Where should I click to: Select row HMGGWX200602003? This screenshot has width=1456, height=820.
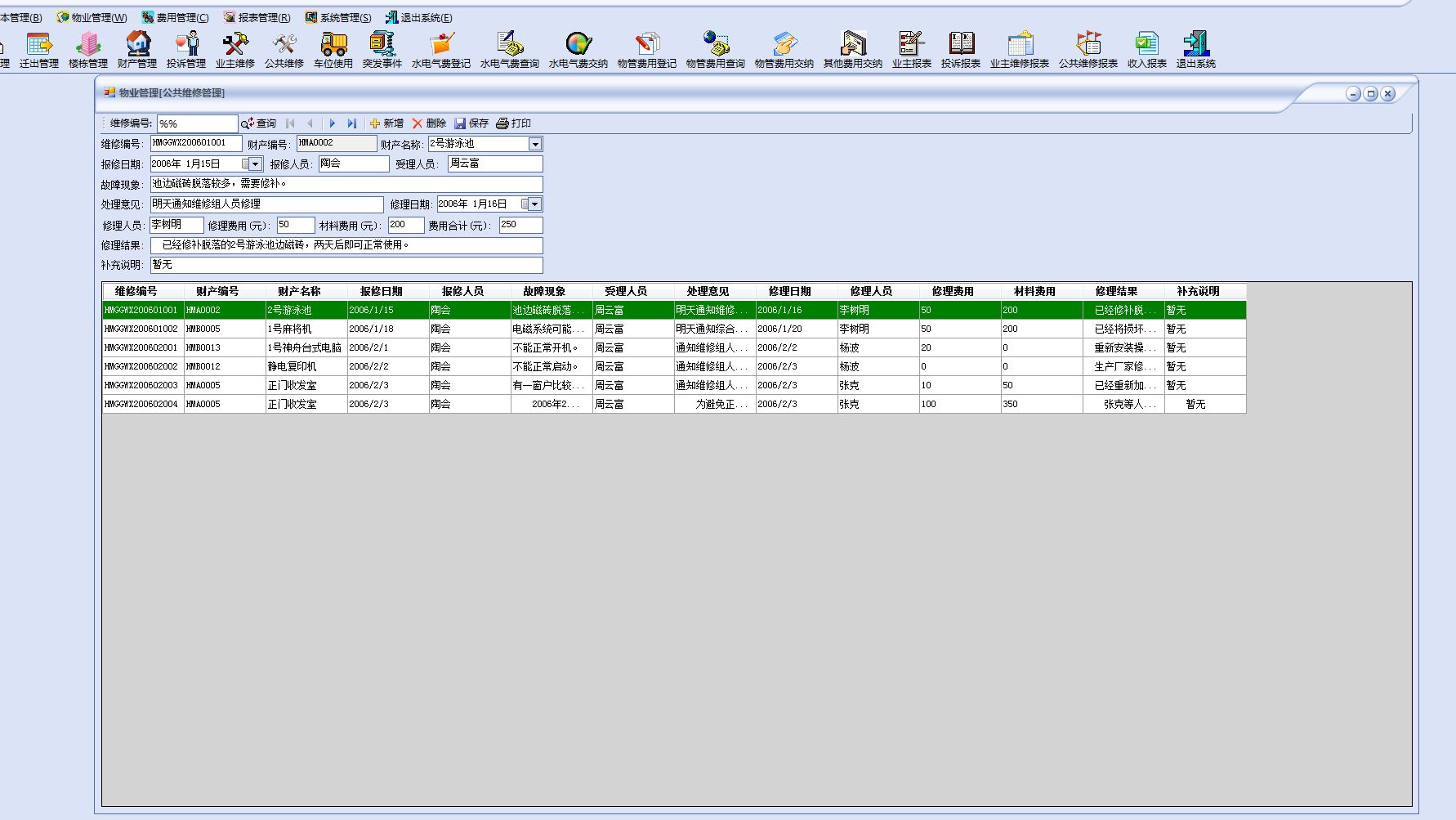pos(674,385)
